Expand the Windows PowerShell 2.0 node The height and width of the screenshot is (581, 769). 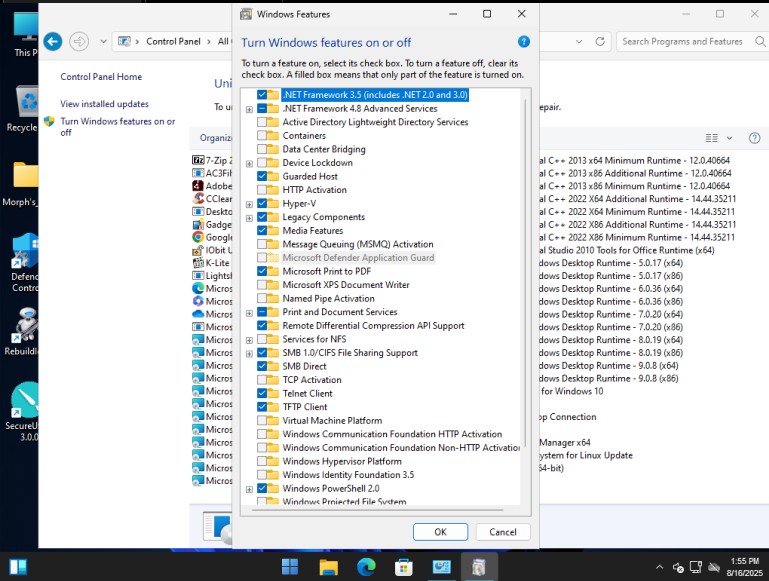(x=249, y=489)
